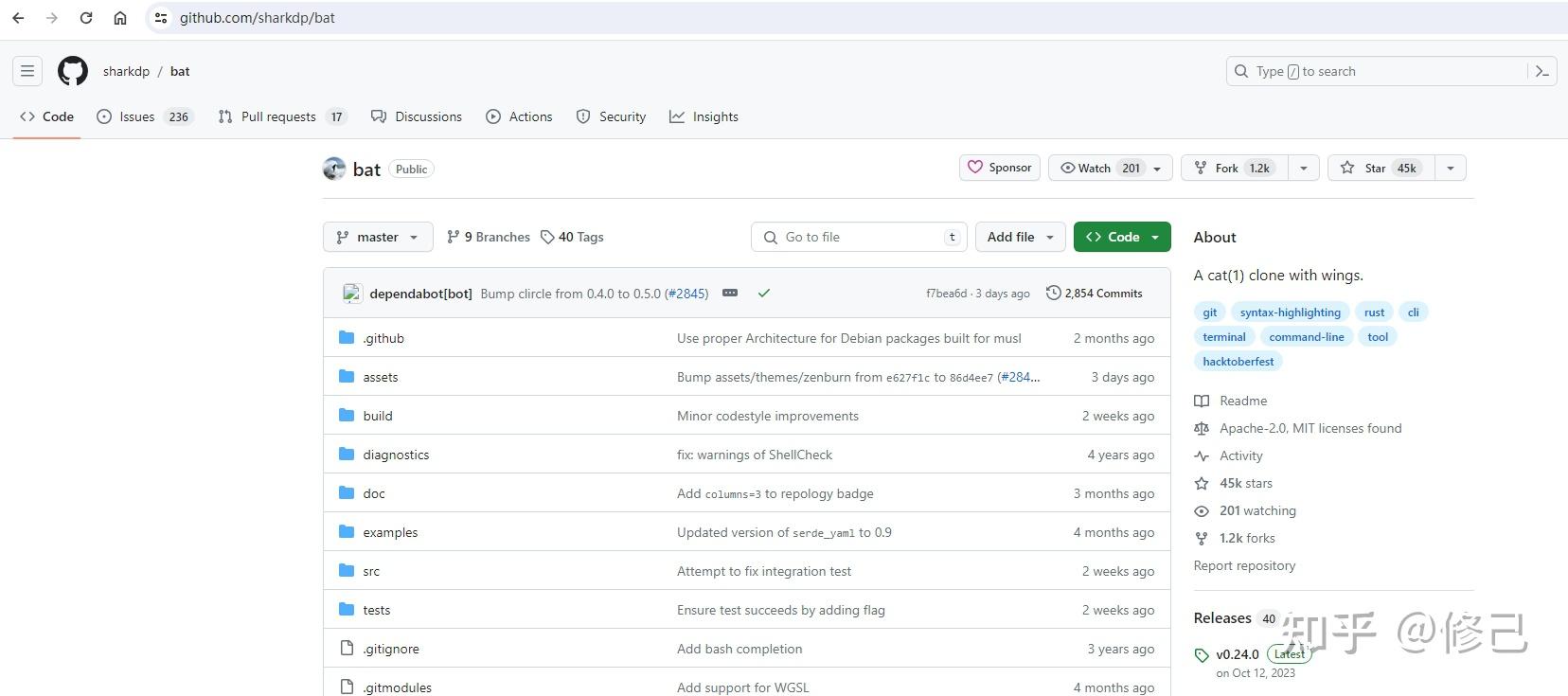Open the Security tab
Screen dimensions: 1568x696
tap(611, 116)
